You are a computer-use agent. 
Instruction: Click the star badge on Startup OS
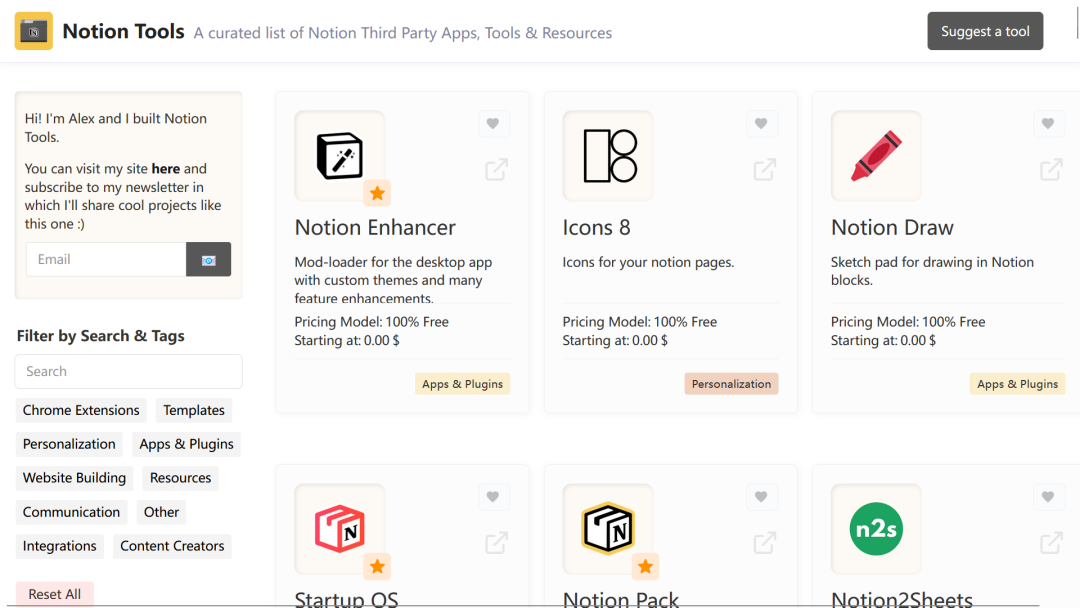377,567
